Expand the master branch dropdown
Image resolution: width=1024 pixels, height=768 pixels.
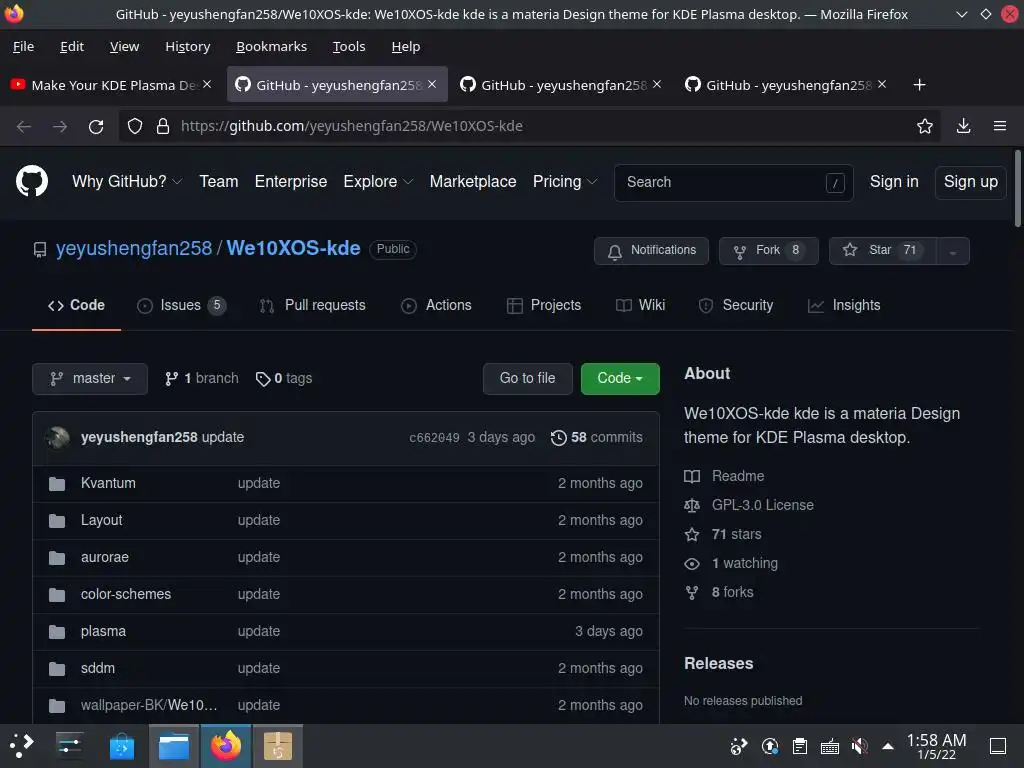(90, 379)
